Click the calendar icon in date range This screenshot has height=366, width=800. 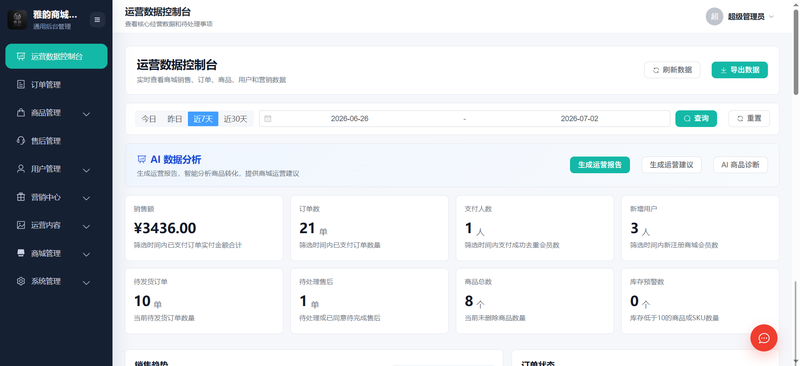pyautogui.click(x=268, y=118)
